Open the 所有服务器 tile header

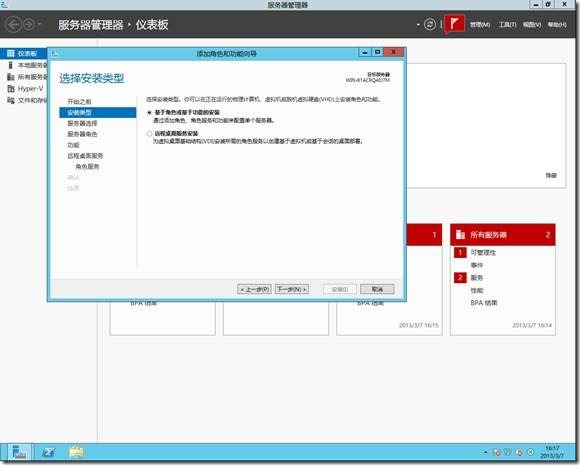503,235
